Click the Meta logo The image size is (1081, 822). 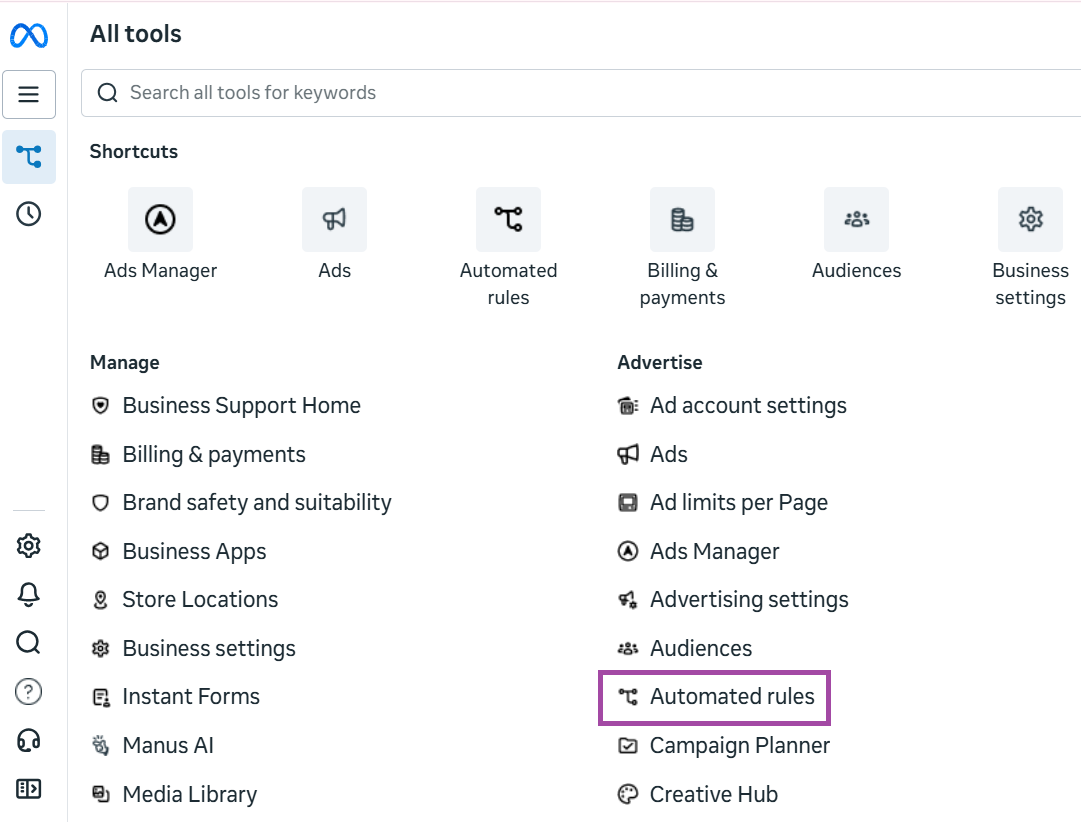pos(29,35)
